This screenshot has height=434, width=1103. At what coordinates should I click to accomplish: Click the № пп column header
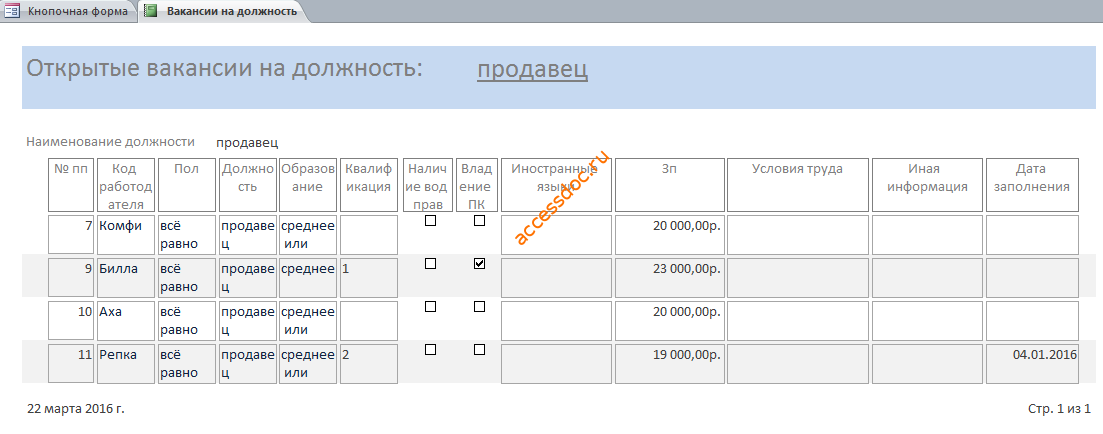70,185
